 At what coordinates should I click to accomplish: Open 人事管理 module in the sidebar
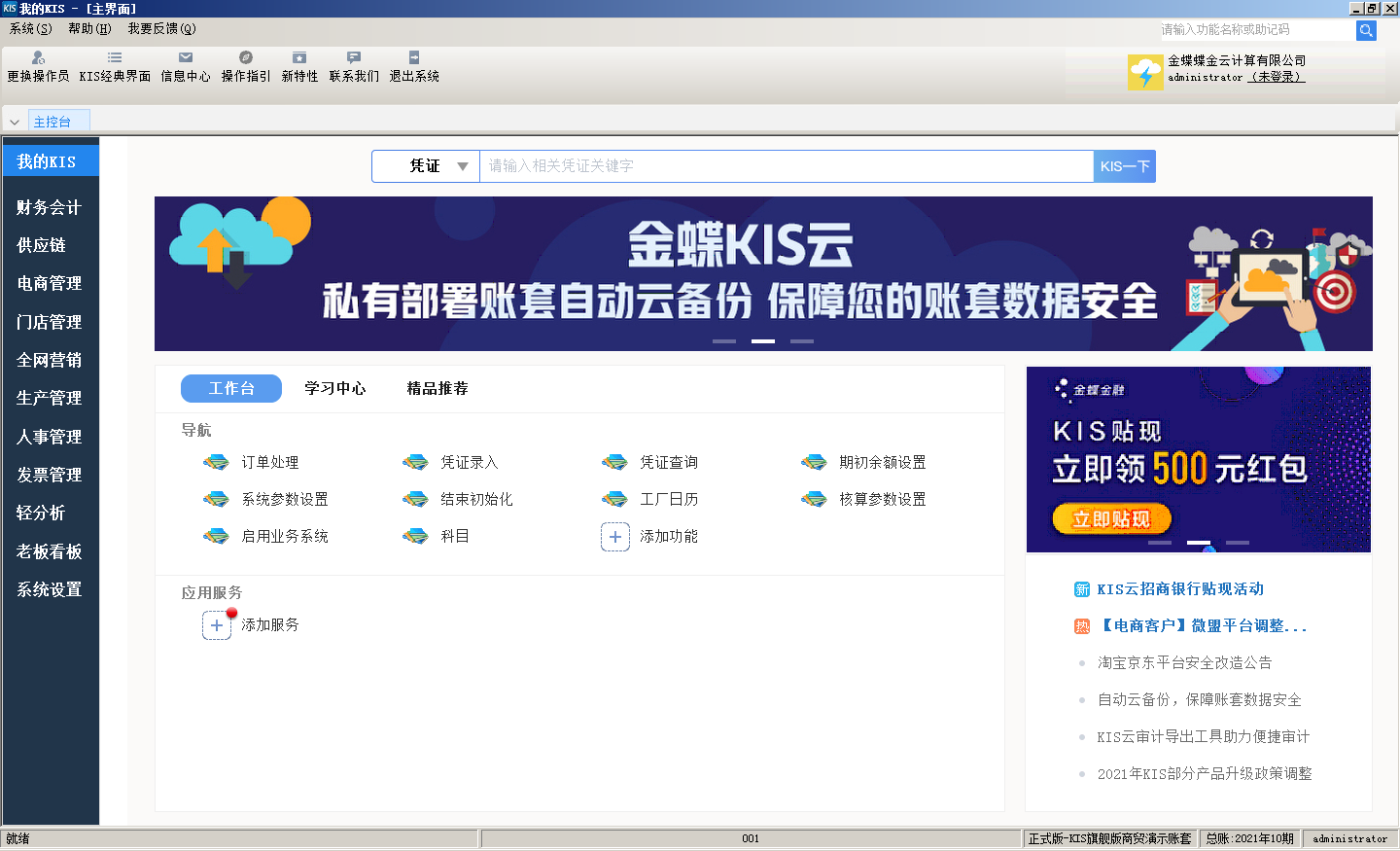point(51,437)
